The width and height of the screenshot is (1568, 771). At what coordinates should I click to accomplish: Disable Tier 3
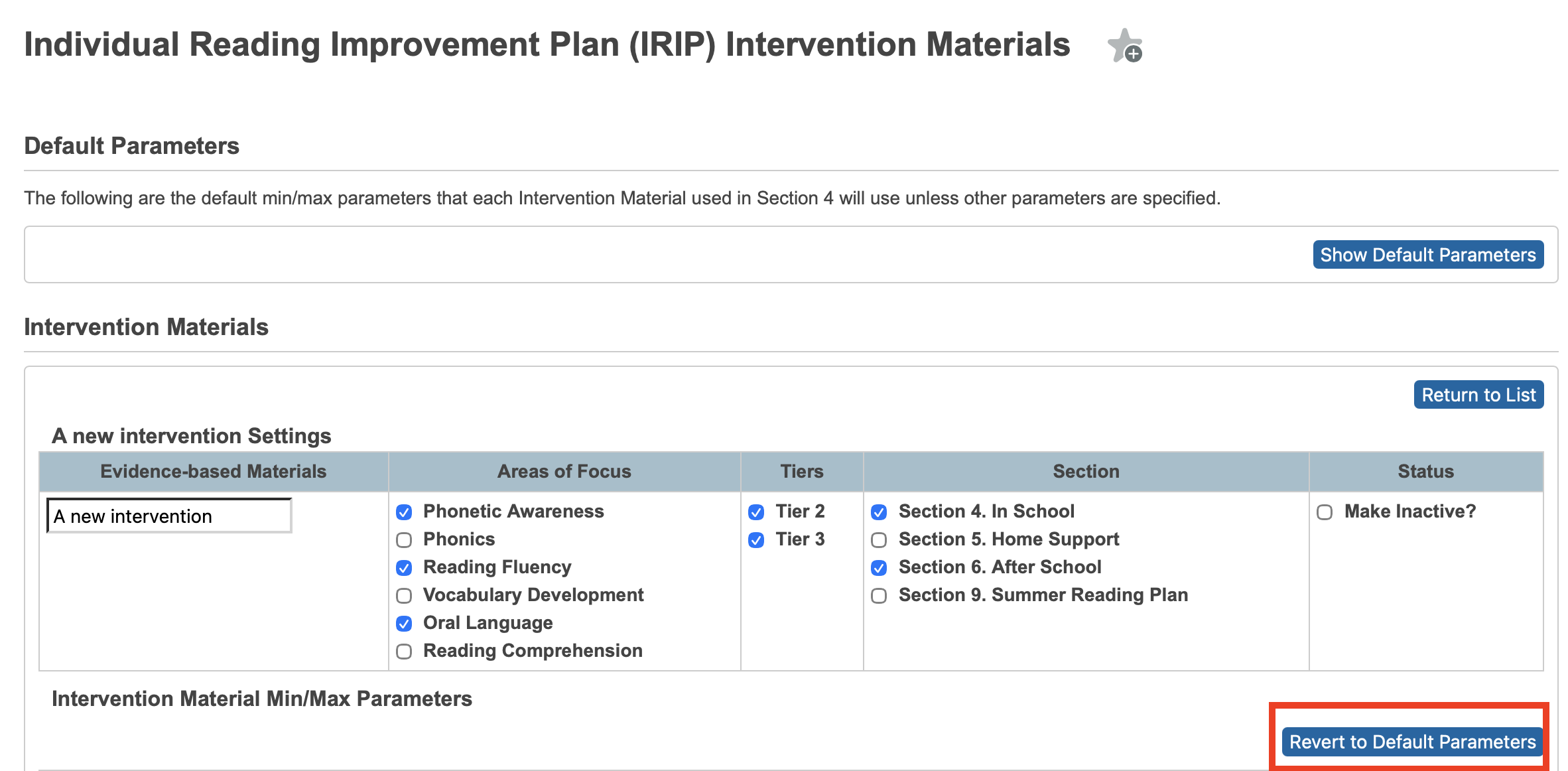pos(758,539)
